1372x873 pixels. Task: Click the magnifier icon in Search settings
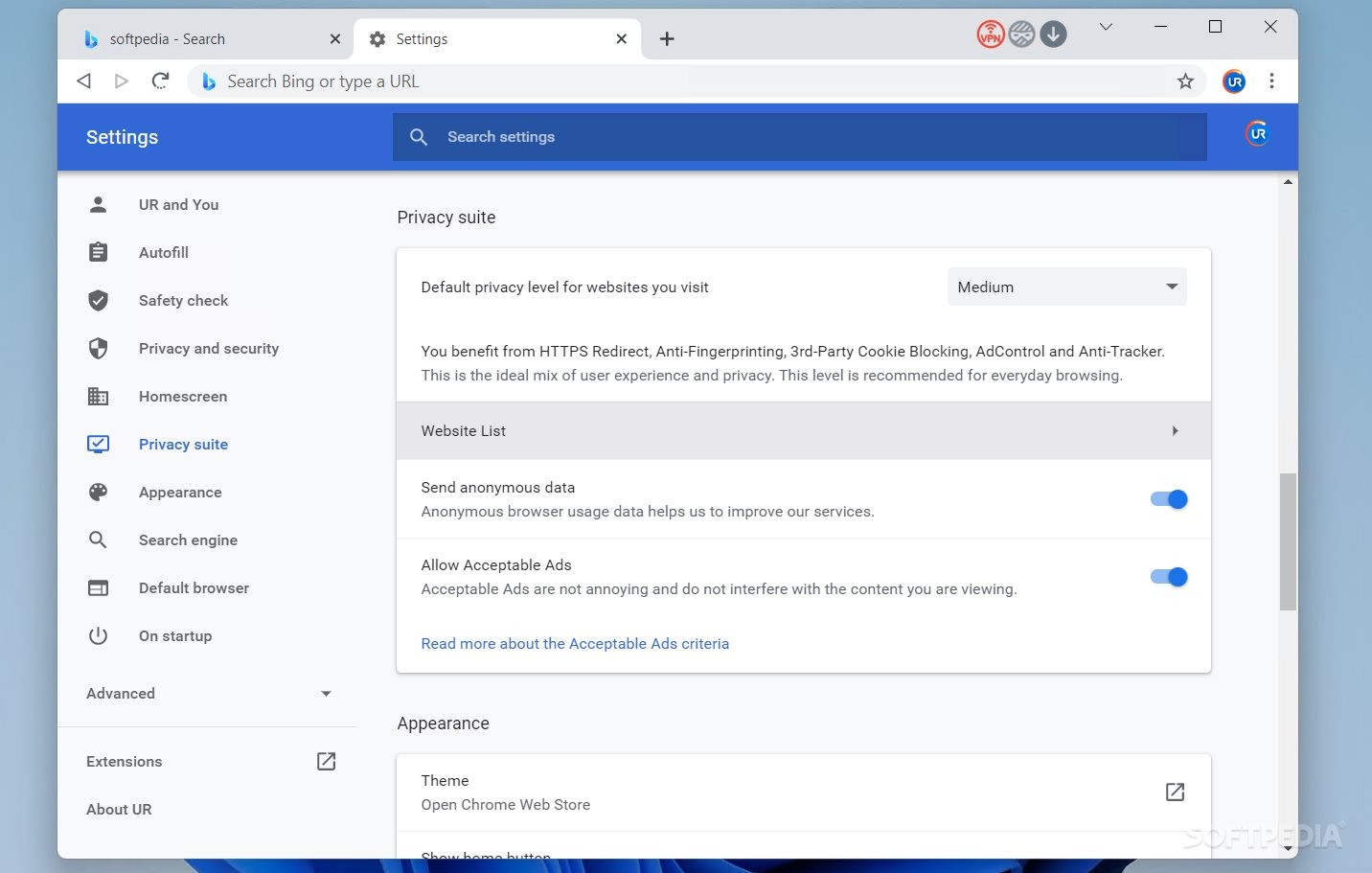click(x=419, y=137)
